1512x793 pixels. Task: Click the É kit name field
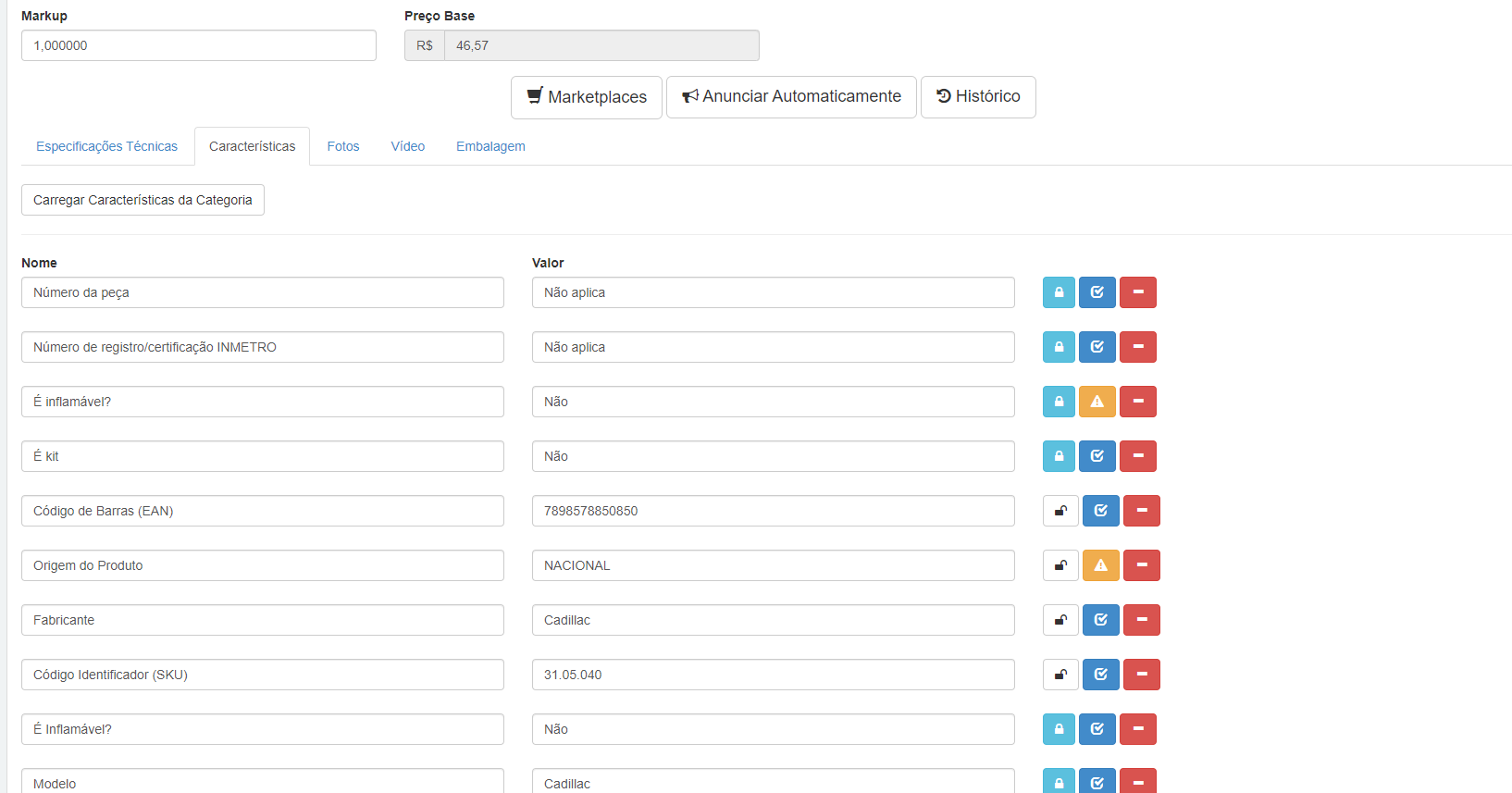click(x=263, y=456)
